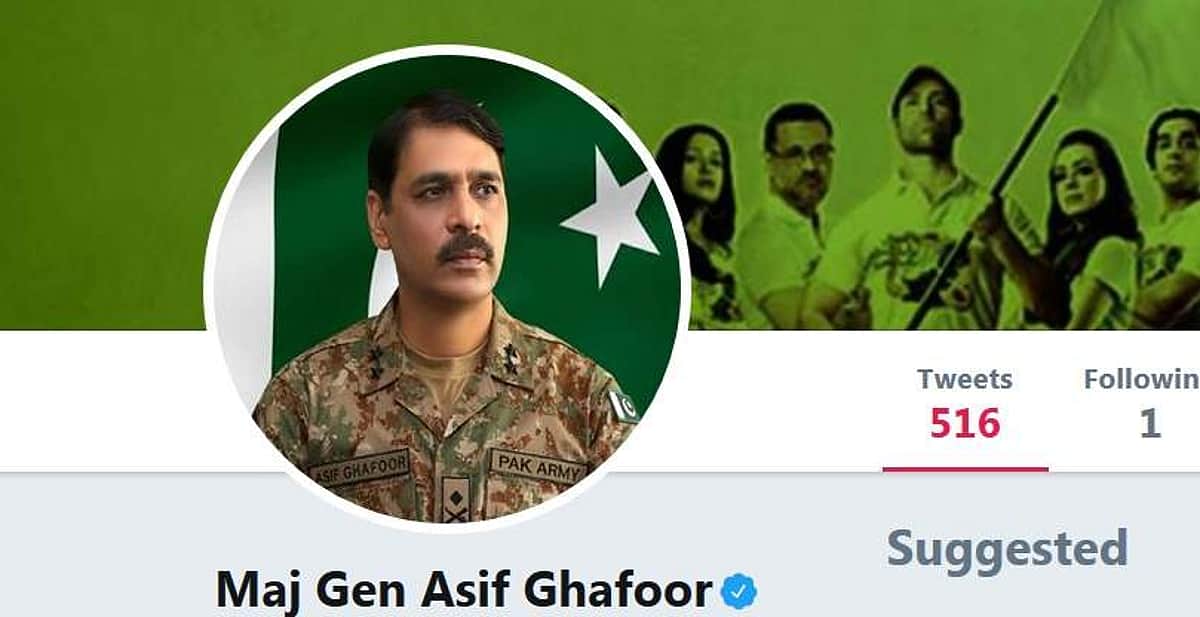Click the left collar rank insignia
Image resolution: width=1200 pixels, height=617 pixels.
click(377, 360)
